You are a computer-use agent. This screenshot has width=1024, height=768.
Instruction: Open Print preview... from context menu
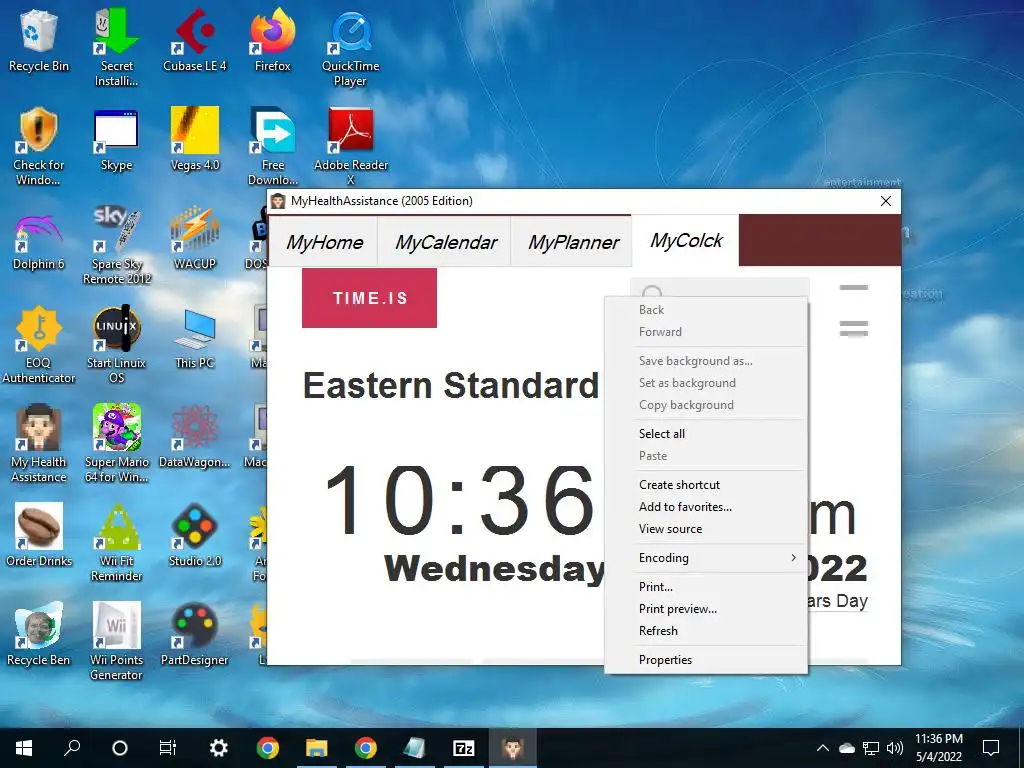[x=707, y=609]
